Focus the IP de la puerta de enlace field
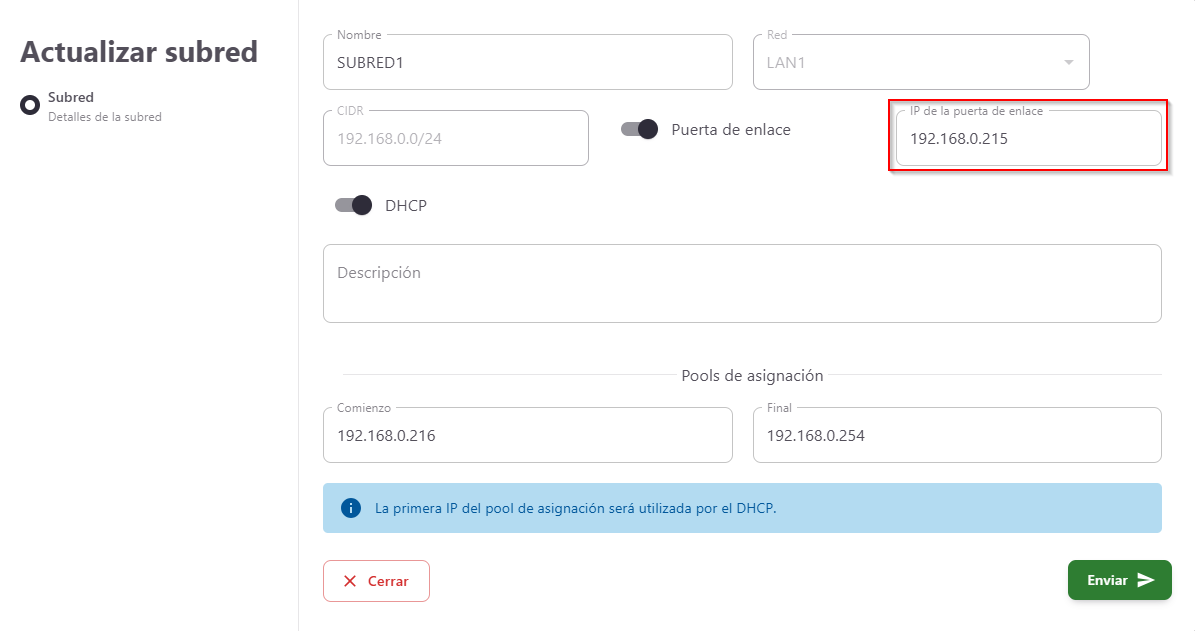 tap(1028, 139)
